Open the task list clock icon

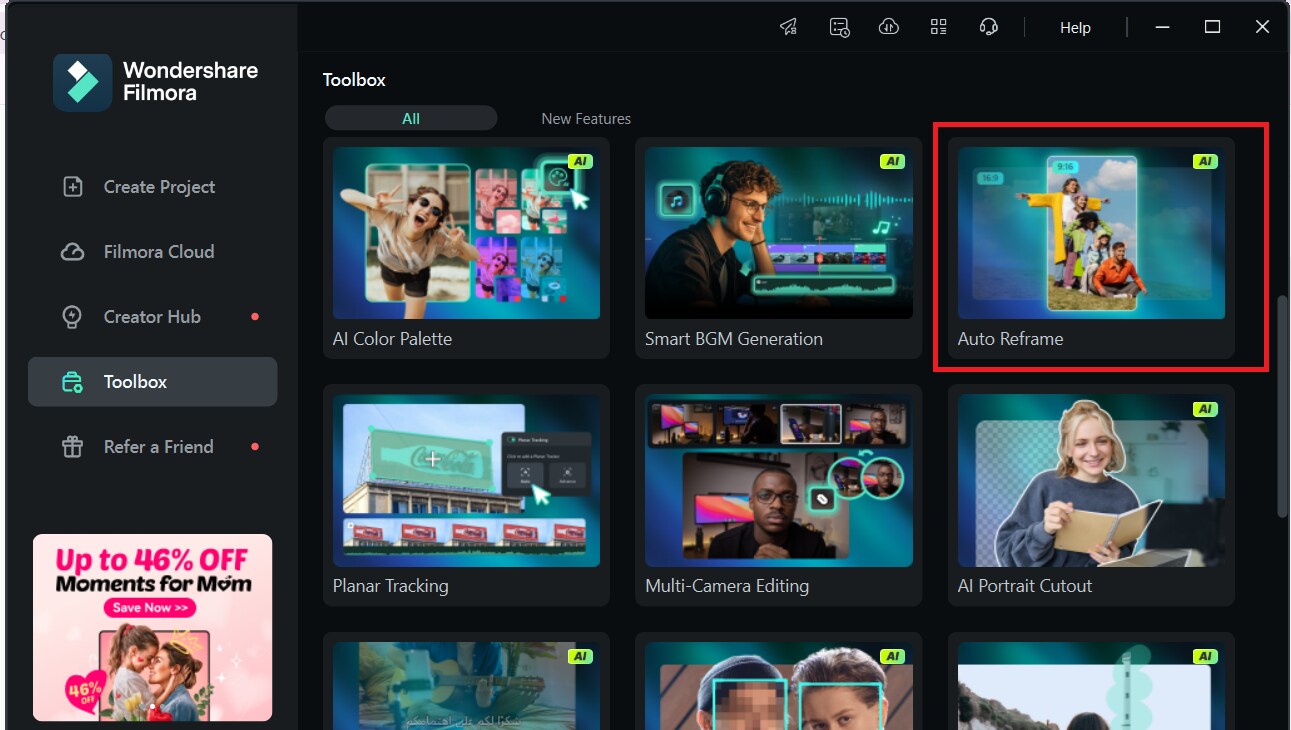pyautogui.click(x=839, y=27)
